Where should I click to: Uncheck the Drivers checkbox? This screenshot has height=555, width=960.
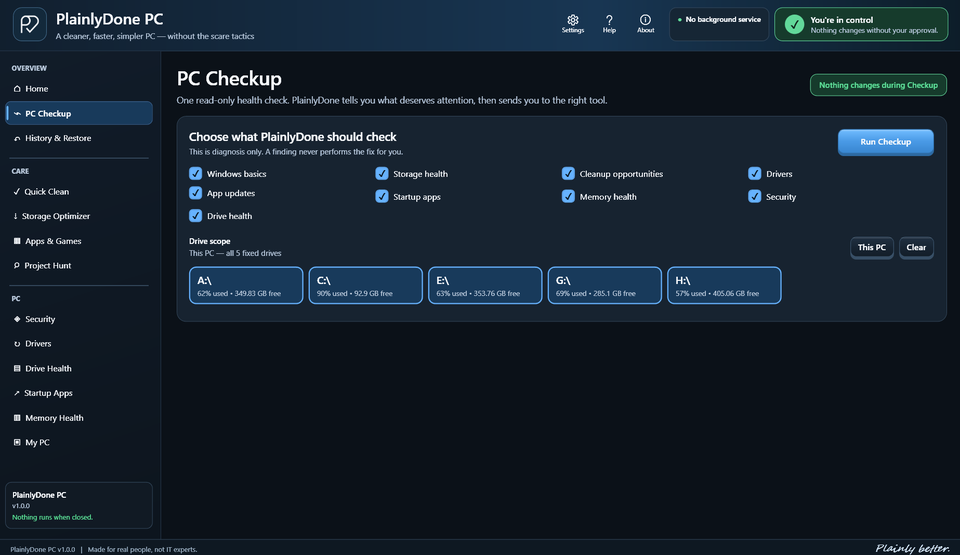[754, 173]
